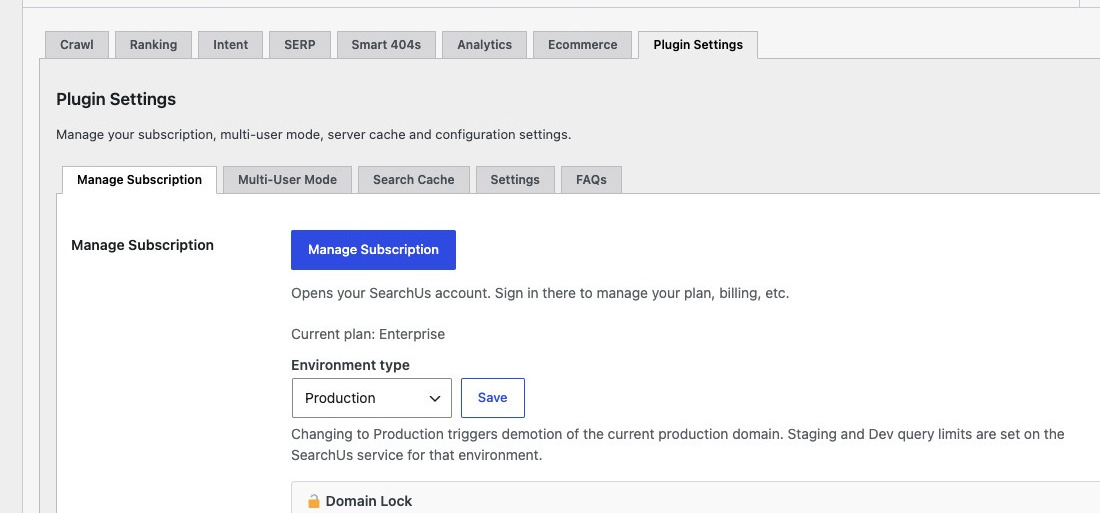
Task: Open the Intent tab
Action: [x=230, y=44]
